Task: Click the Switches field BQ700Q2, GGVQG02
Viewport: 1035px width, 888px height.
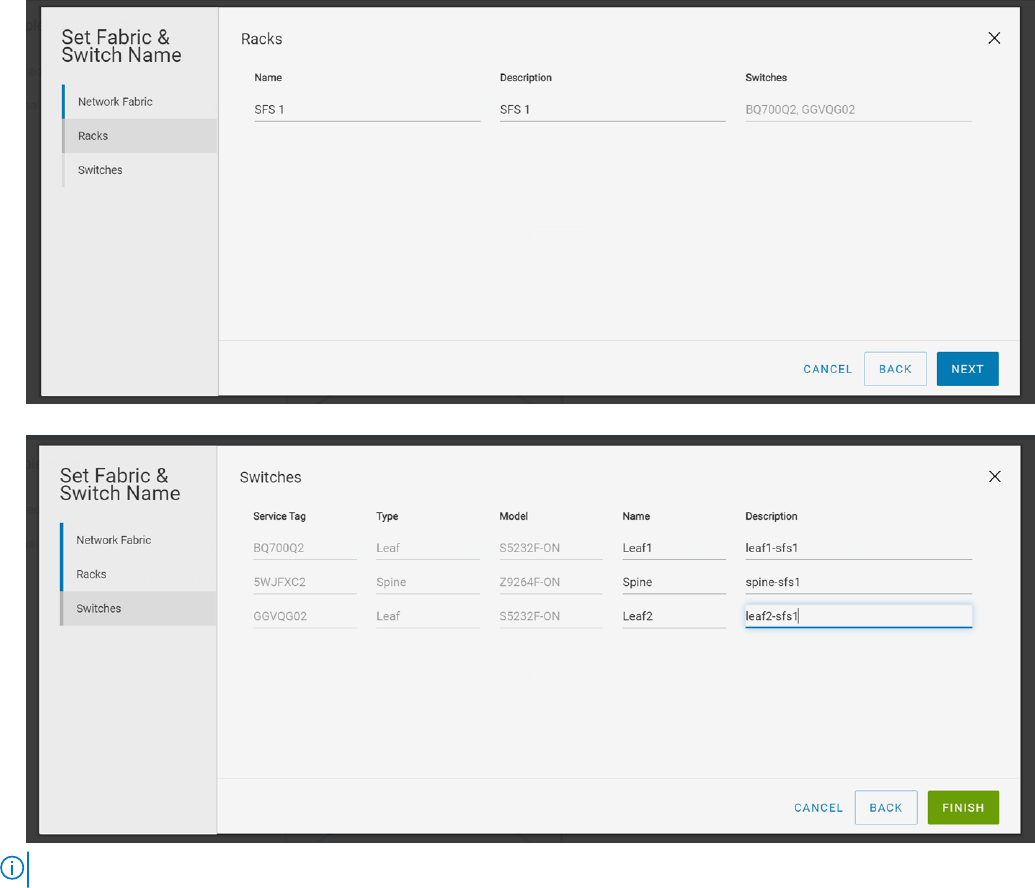Action: click(x=858, y=110)
